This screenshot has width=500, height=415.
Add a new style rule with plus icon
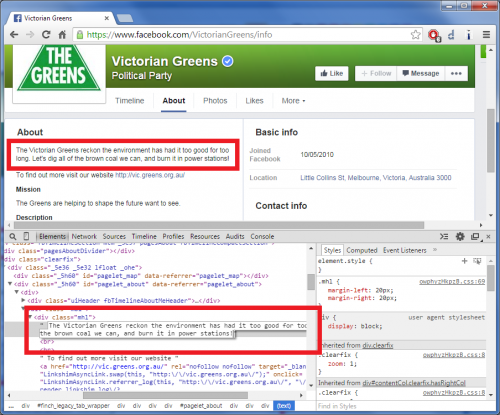pos(464,261)
